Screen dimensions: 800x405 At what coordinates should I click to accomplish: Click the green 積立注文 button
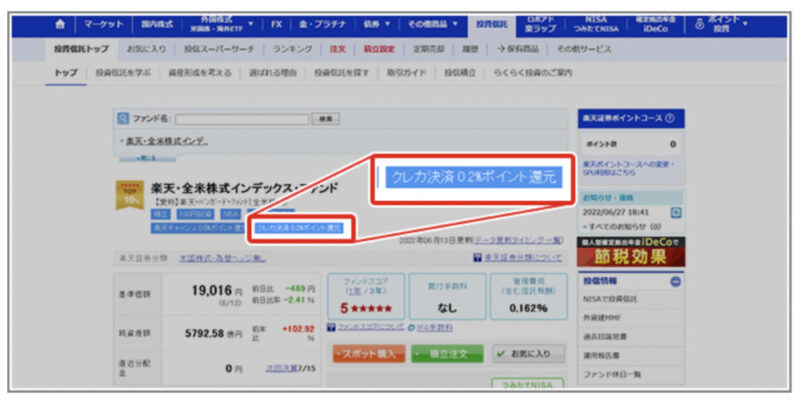tap(447, 353)
